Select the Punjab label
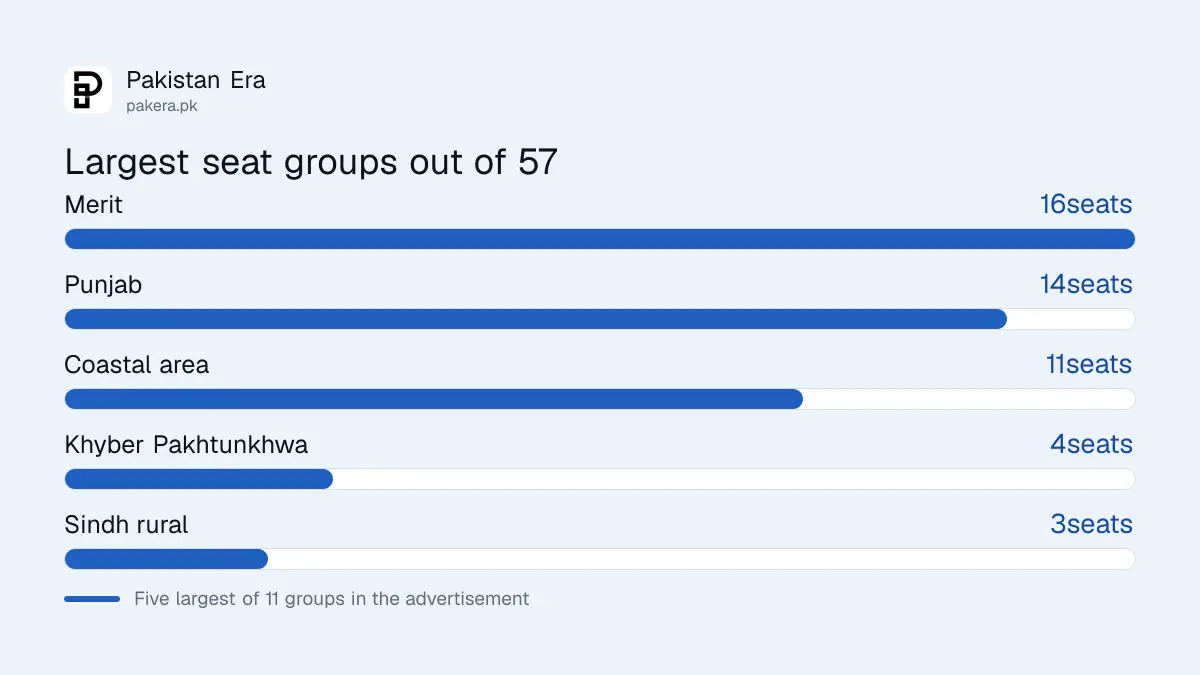1200x675 pixels. coord(103,285)
